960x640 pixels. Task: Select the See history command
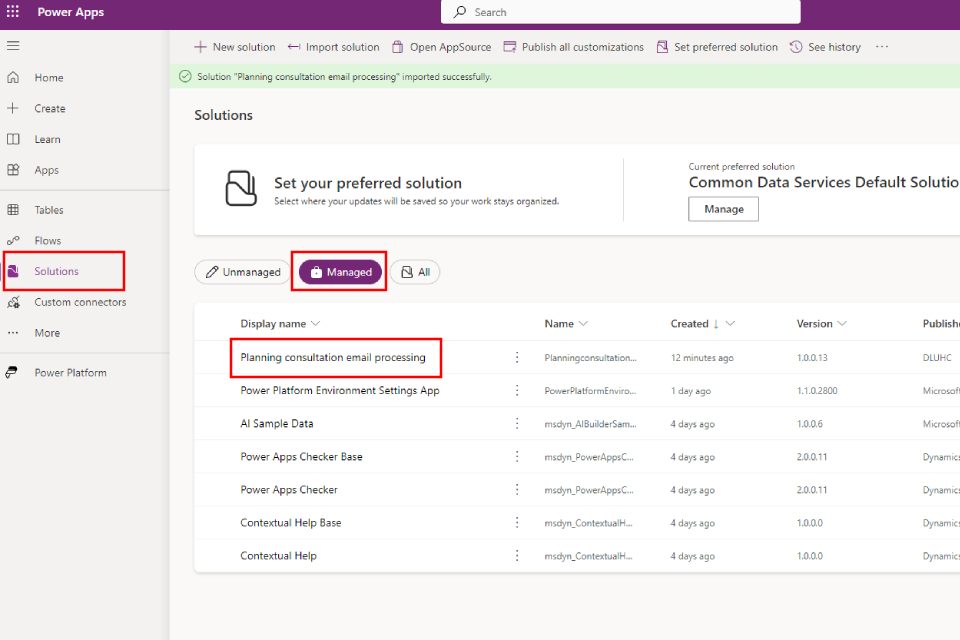(x=825, y=47)
